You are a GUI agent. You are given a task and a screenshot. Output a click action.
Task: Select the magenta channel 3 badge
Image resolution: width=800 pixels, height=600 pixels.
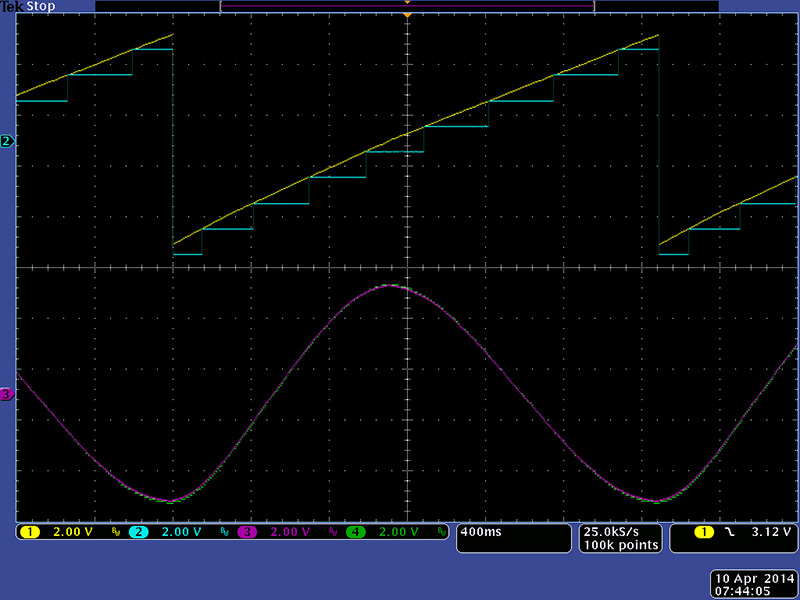click(247, 532)
